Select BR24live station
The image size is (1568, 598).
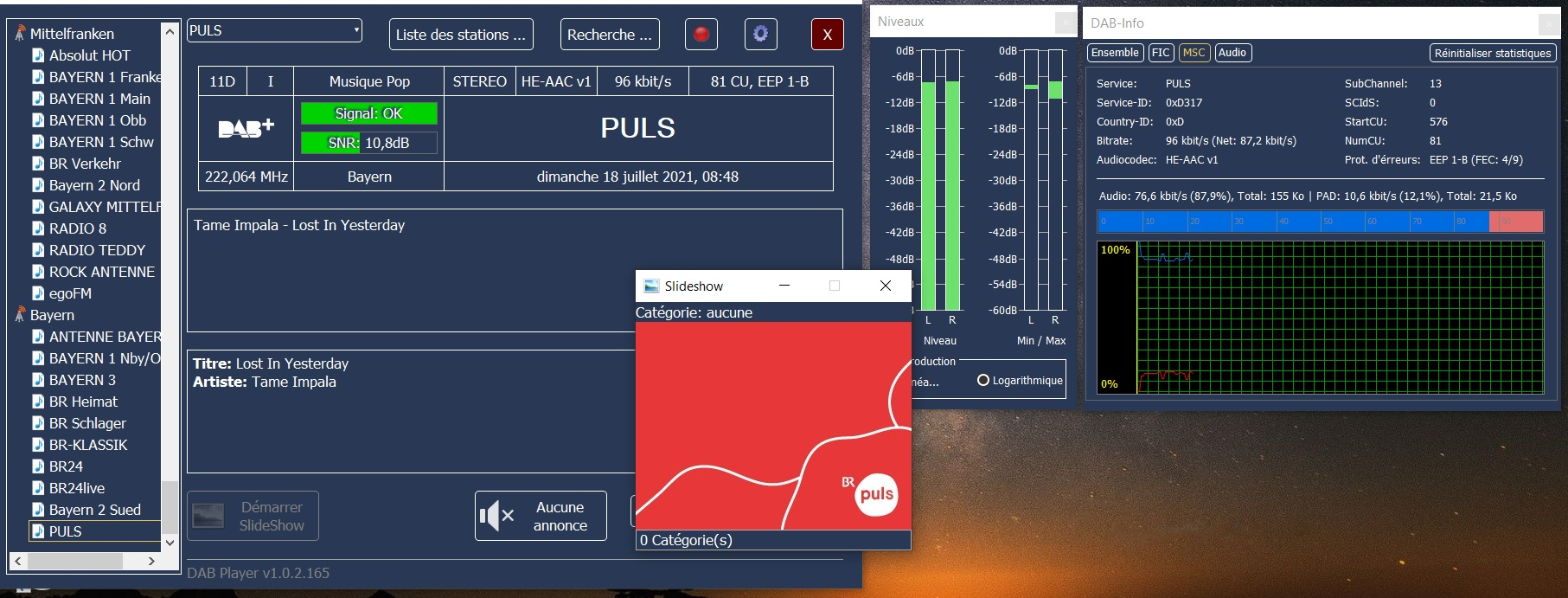coord(77,488)
